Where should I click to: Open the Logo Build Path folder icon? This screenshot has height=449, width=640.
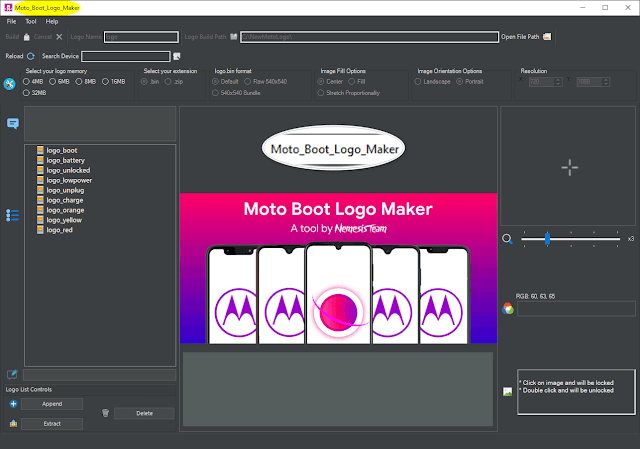(x=233, y=37)
